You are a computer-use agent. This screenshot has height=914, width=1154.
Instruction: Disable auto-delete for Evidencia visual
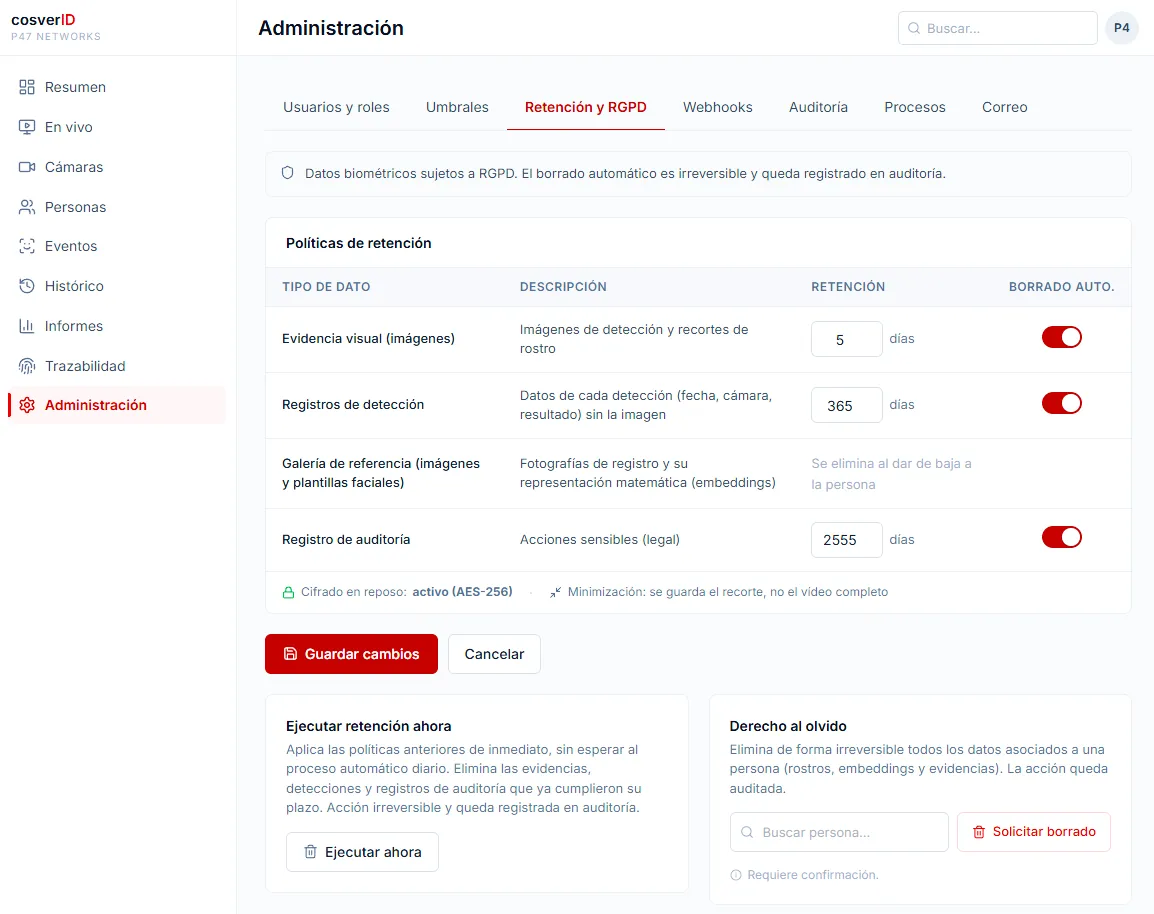1061,337
